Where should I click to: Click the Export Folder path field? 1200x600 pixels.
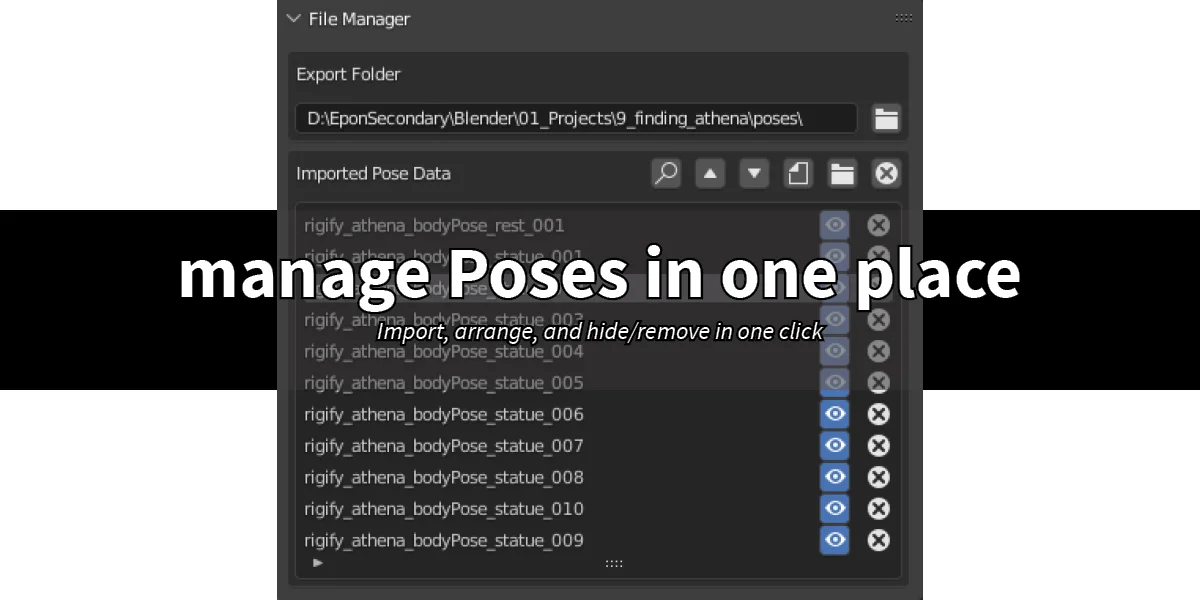575,117
